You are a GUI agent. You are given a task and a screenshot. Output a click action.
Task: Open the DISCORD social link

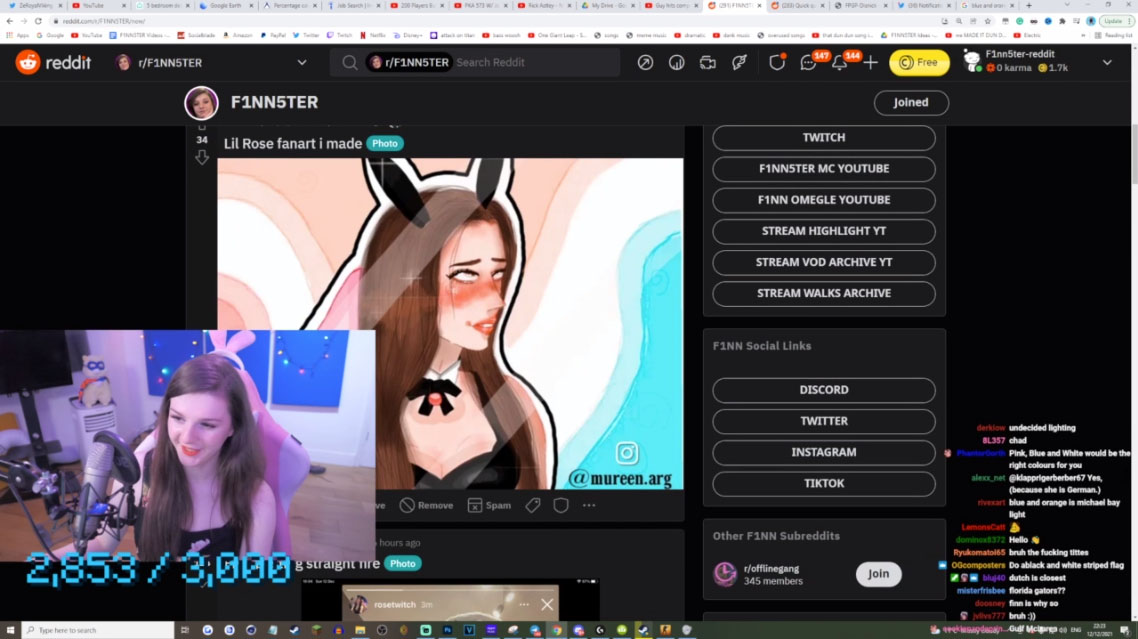pyautogui.click(x=824, y=390)
